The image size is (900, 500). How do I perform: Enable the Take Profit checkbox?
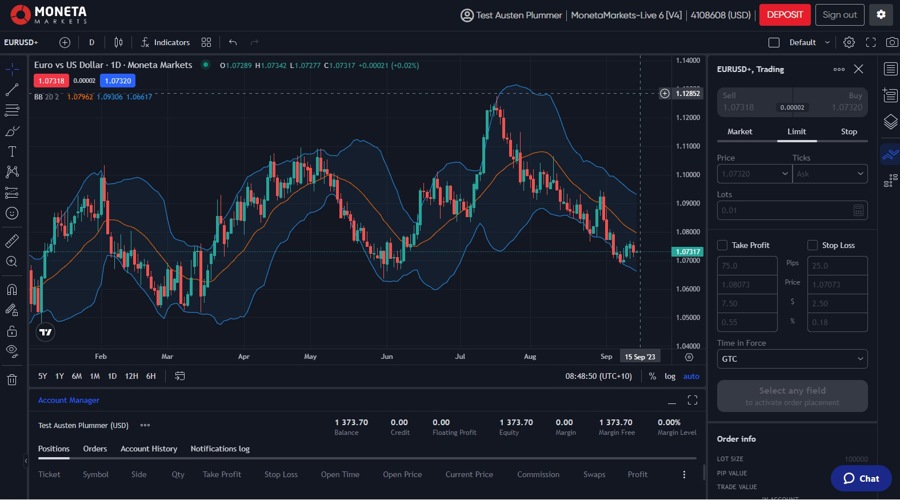pos(723,245)
